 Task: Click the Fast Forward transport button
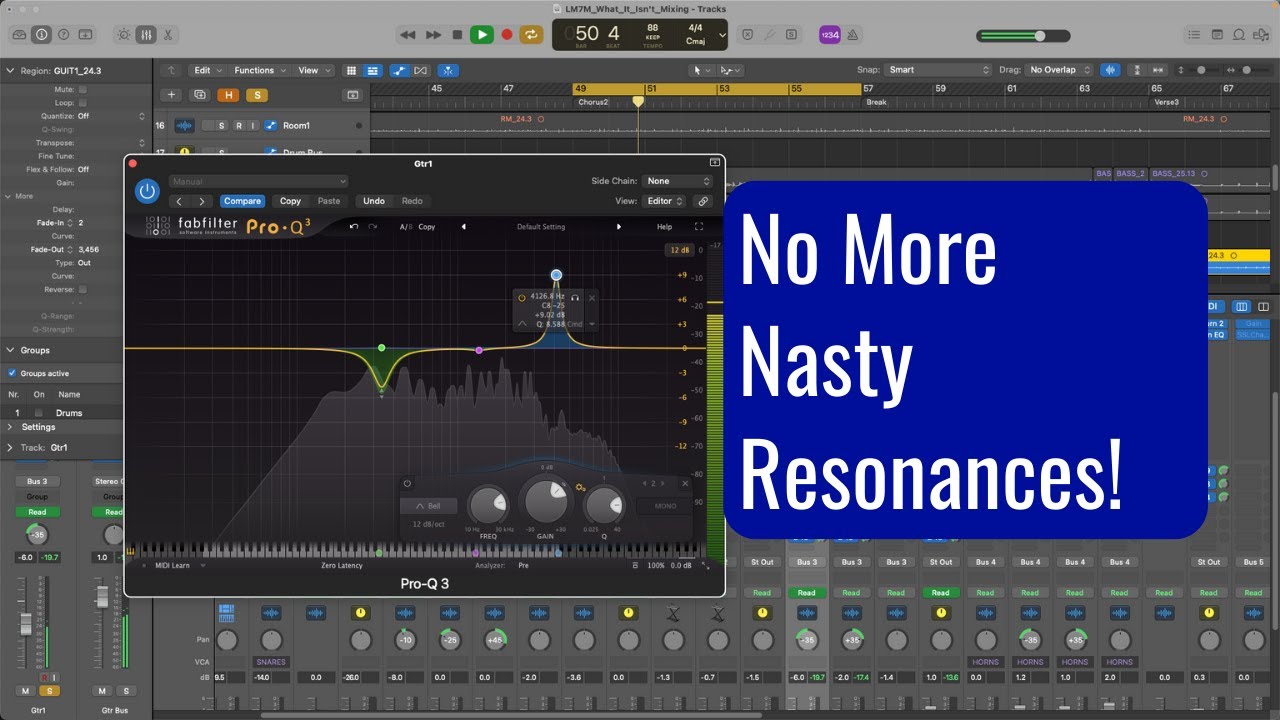coord(432,34)
